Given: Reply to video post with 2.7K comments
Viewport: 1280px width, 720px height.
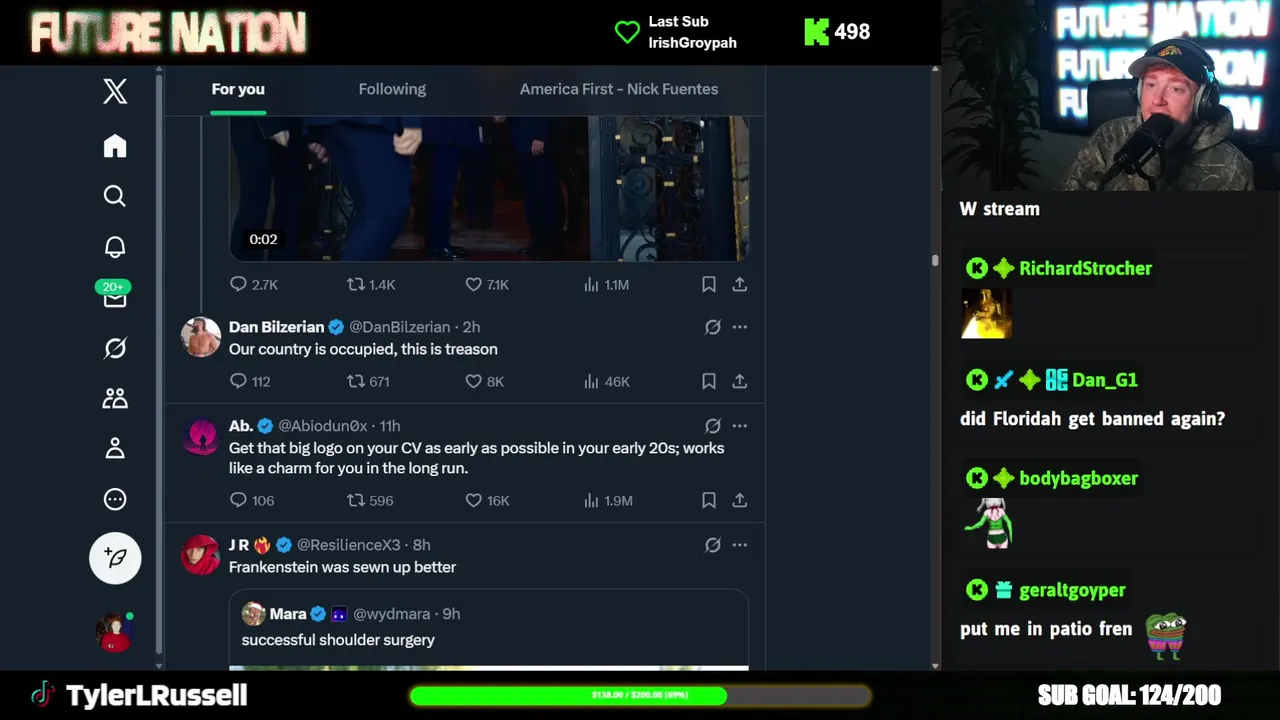Looking at the screenshot, I should click(253, 285).
